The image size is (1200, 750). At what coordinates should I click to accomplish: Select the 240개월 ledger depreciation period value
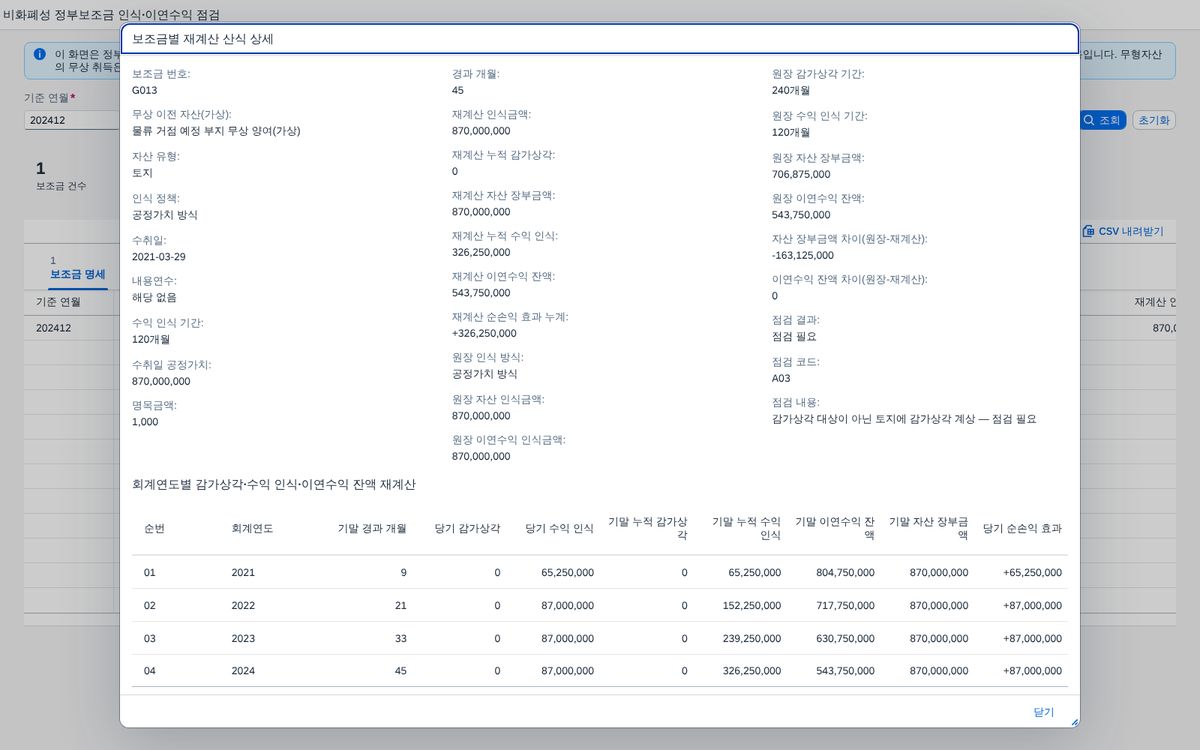tap(791, 90)
